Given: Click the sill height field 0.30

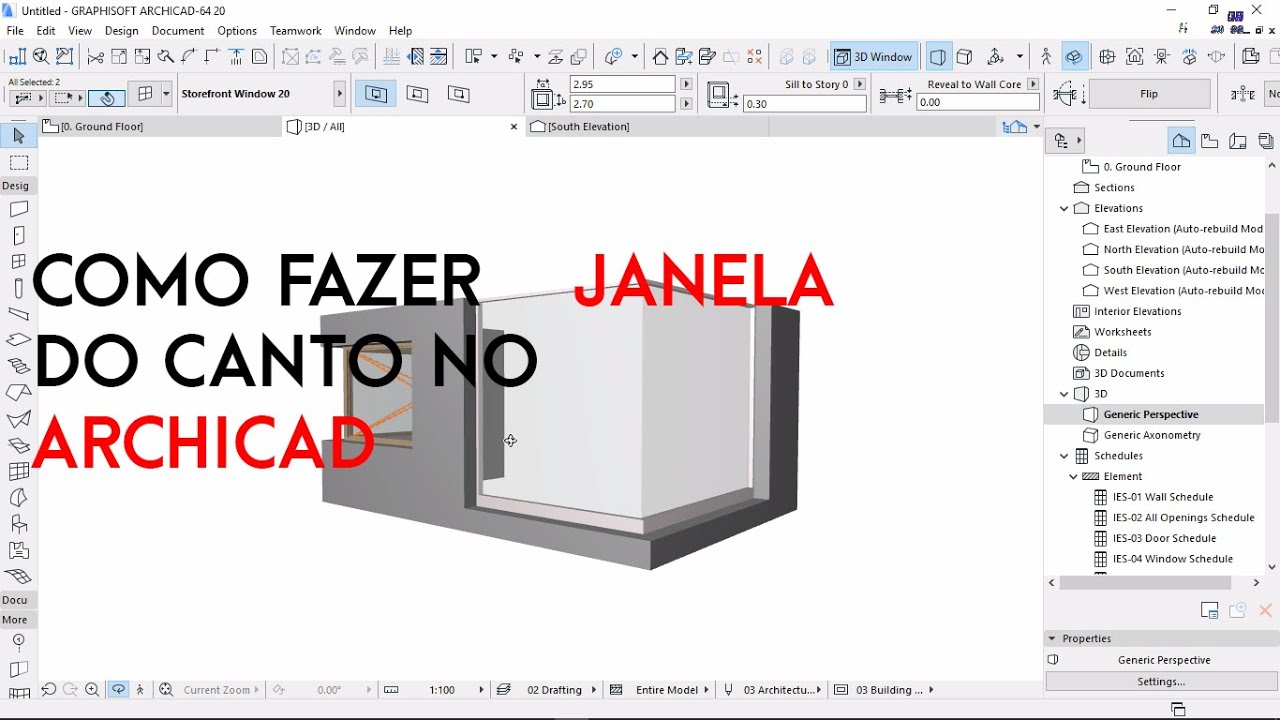Looking at the screenshot, I should (805, 103).
